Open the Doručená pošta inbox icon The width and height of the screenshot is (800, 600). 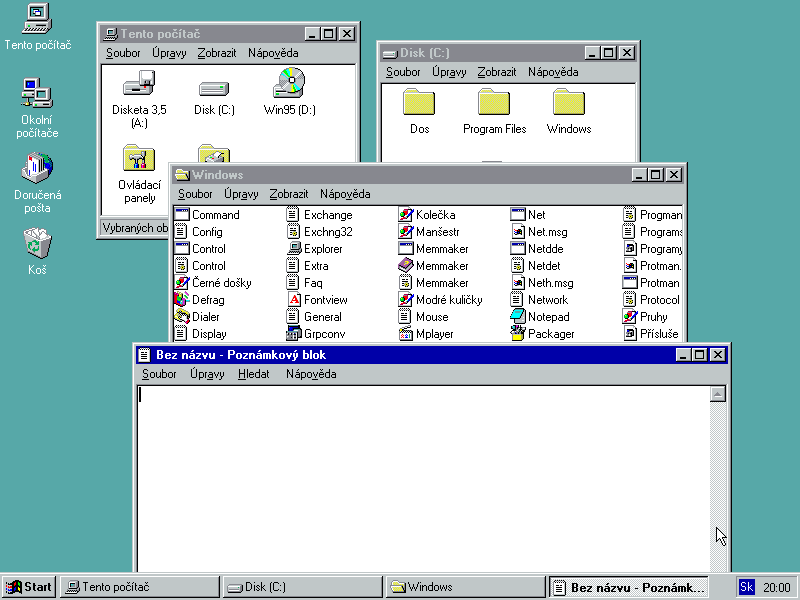(x=38, y=168)
